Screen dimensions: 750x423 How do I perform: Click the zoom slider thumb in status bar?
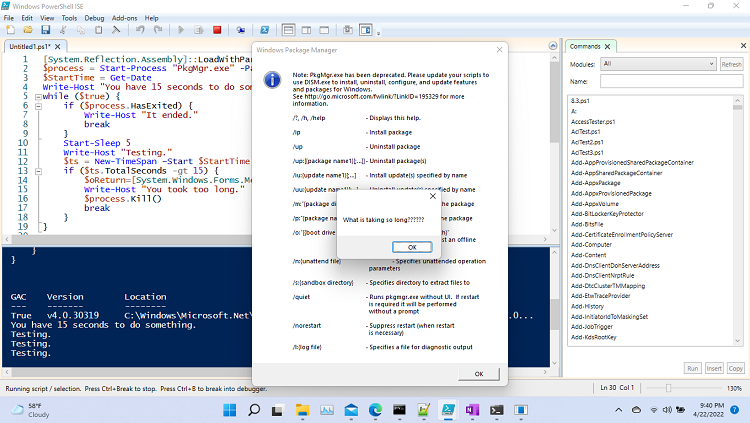(668, 388)
